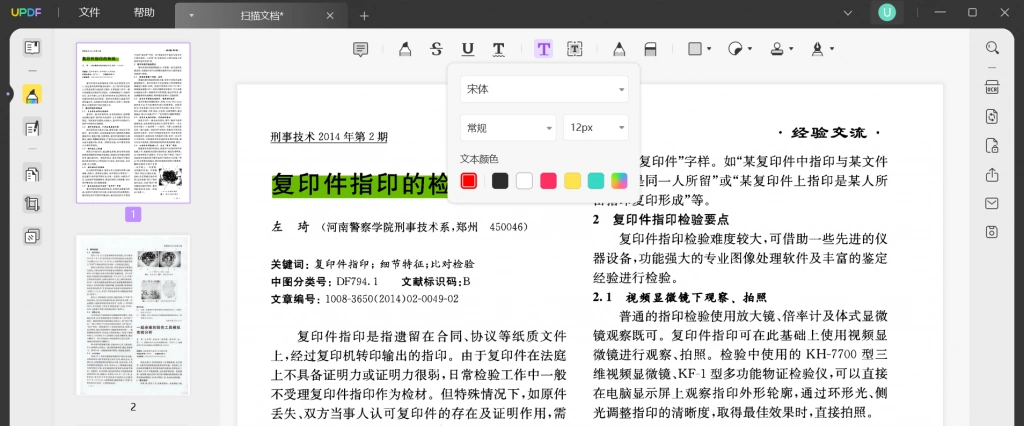The image size is (1024, 426).
Task: Select the sticky note comment tool
Action: [x=360, y=49]
